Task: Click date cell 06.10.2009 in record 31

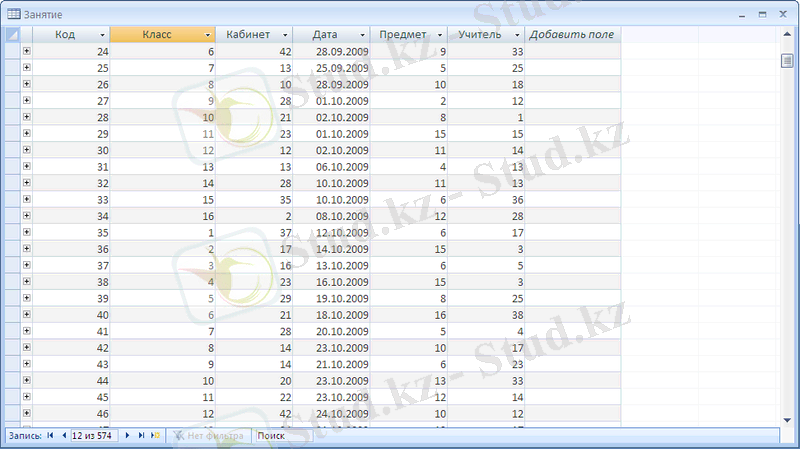Action: (331, 167)
